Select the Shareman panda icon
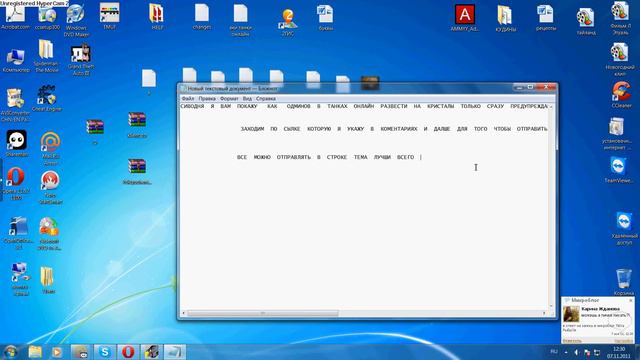The height and width of the screenshot is (360, 640). tap(16, 143)
